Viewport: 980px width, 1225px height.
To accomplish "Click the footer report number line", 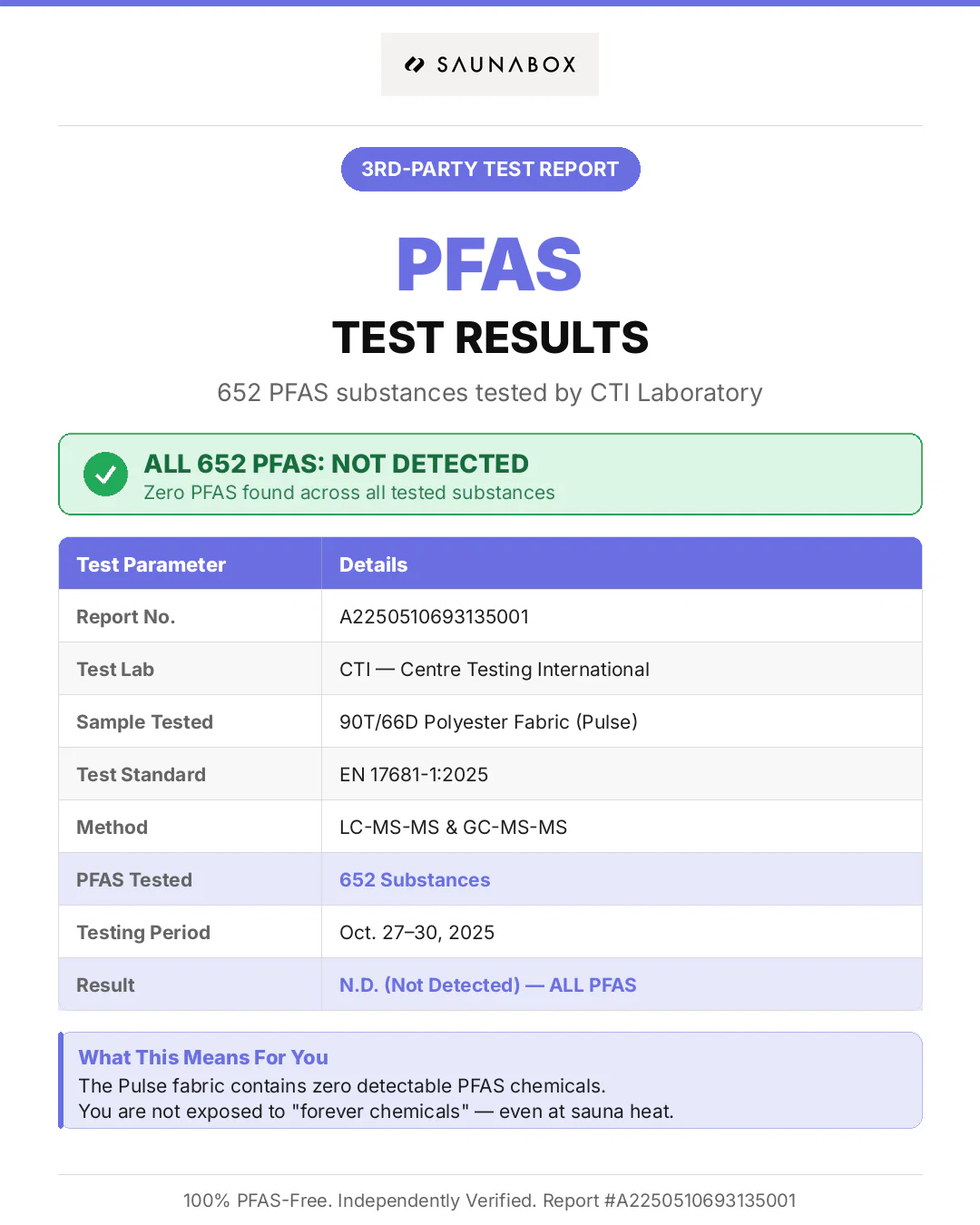I will (x=490, y=1200).
